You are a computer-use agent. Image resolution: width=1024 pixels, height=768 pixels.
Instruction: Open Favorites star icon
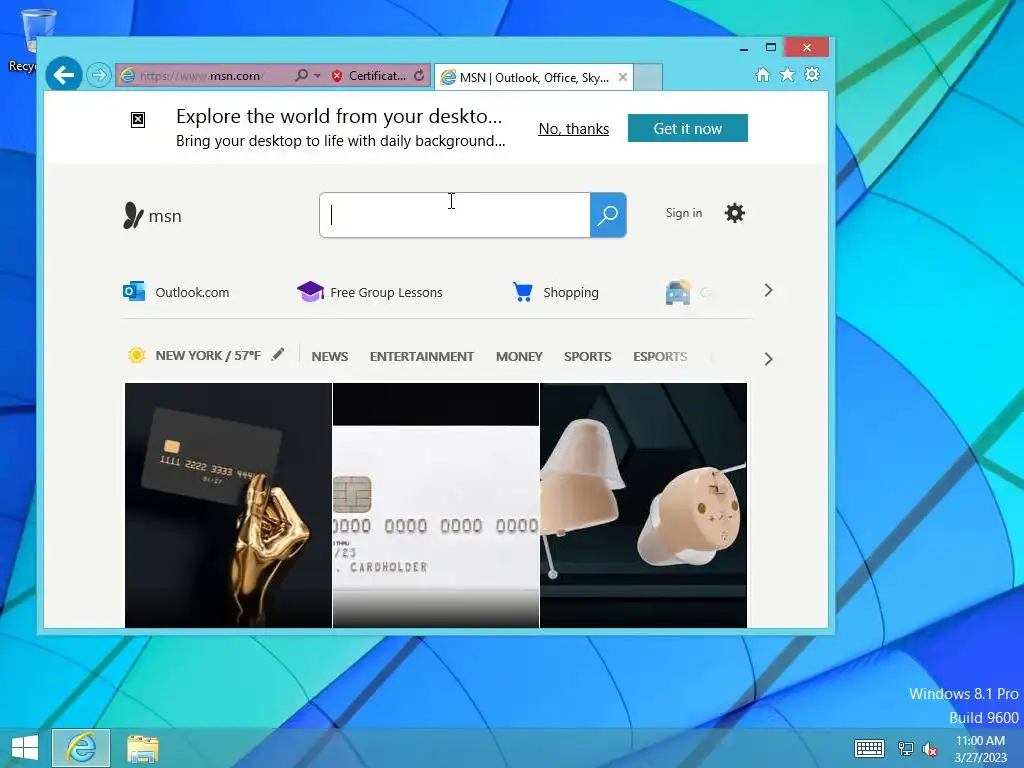(788, 74)
